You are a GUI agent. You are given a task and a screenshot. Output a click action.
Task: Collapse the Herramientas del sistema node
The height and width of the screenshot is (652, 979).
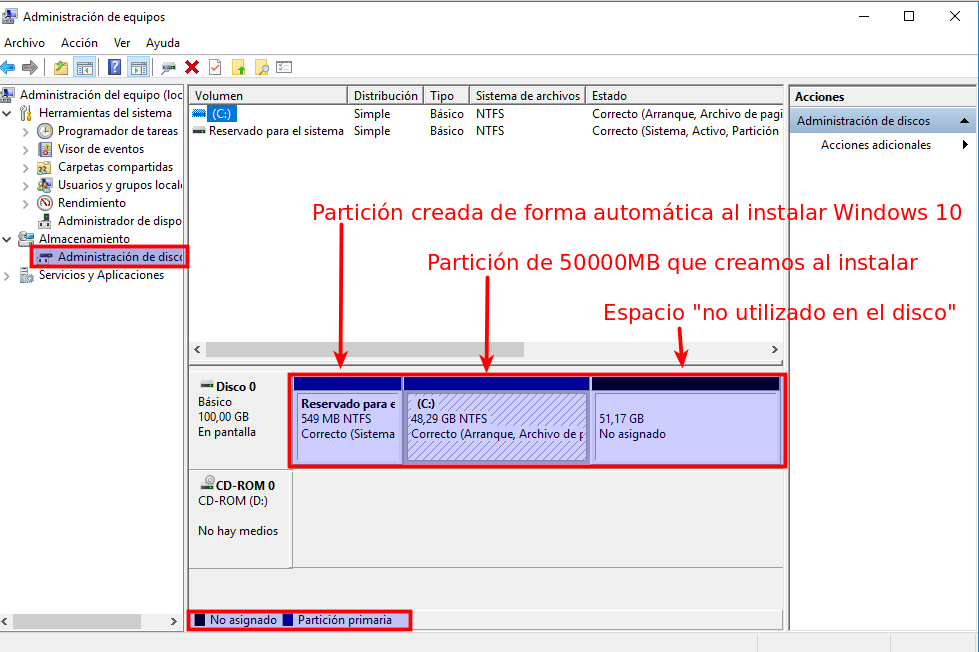(x=8, y=113)
